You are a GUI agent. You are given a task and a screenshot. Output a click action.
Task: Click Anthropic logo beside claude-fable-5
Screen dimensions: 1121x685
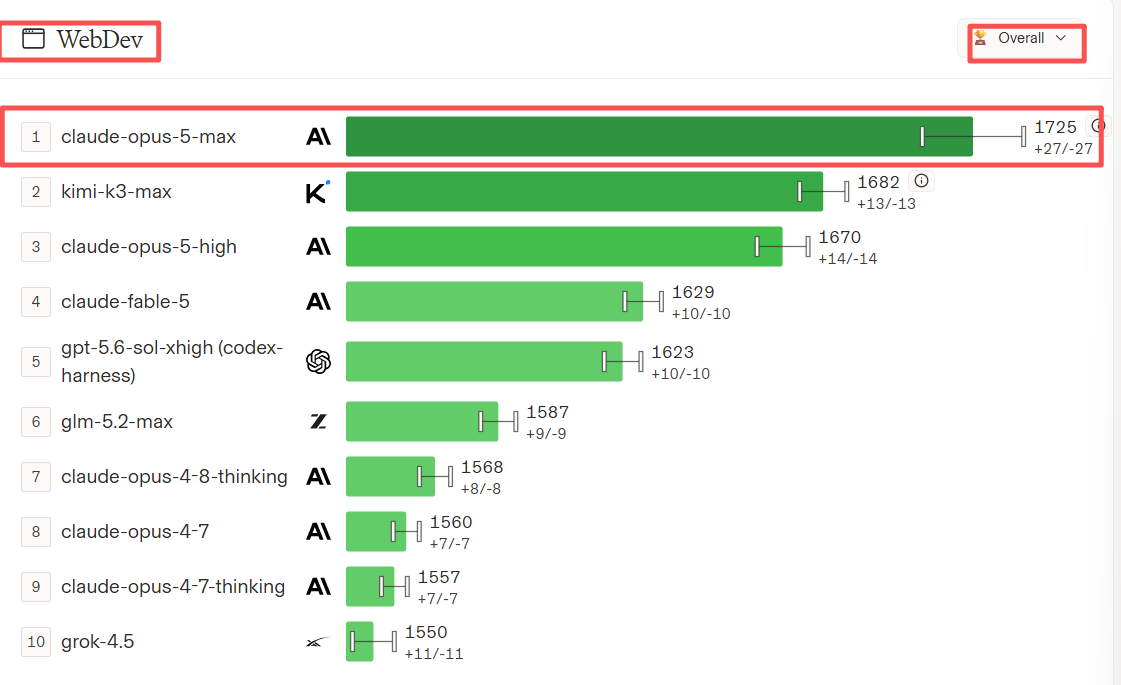(x=318, y=302)
